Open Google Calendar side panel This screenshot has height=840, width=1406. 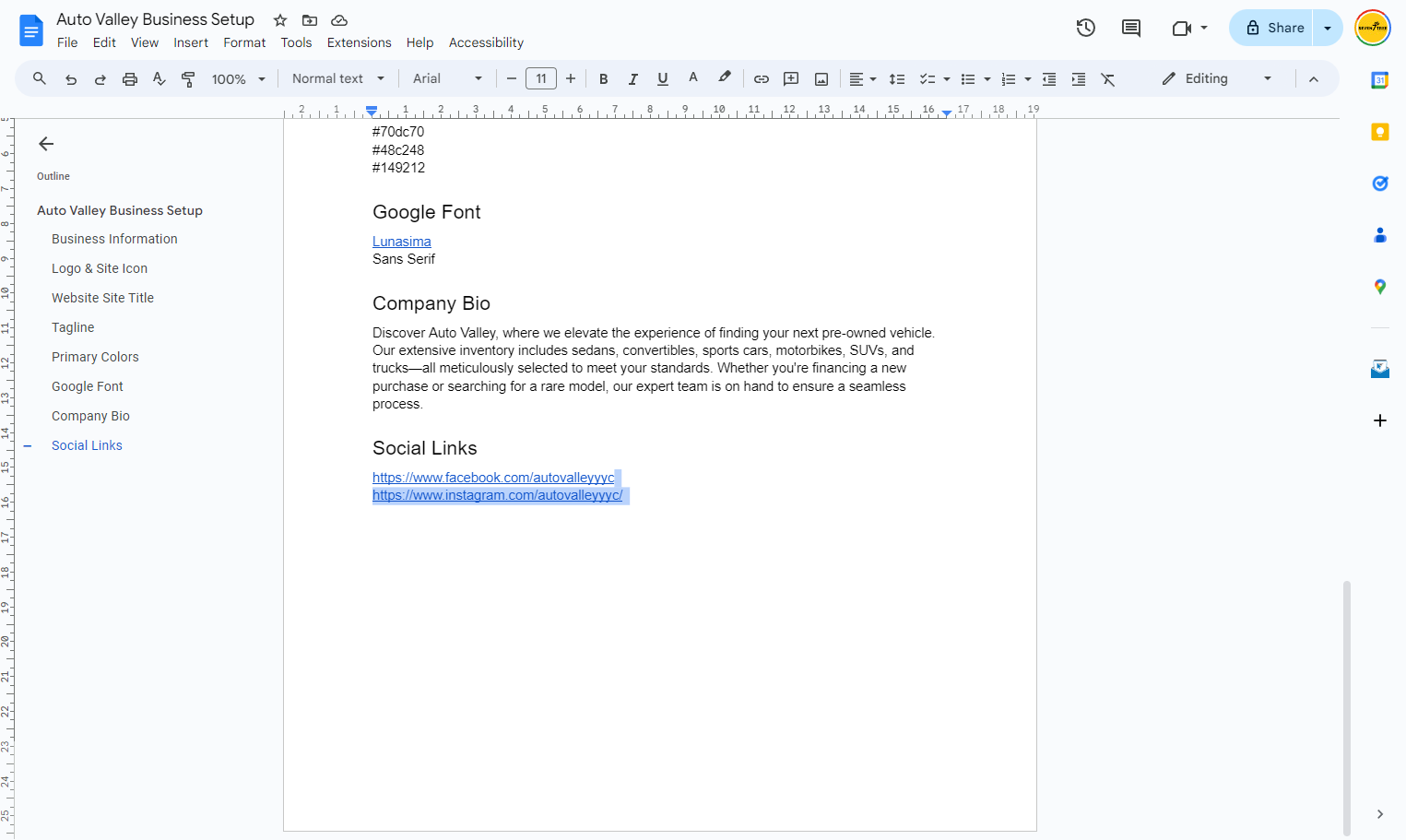tap(1380, 80)
